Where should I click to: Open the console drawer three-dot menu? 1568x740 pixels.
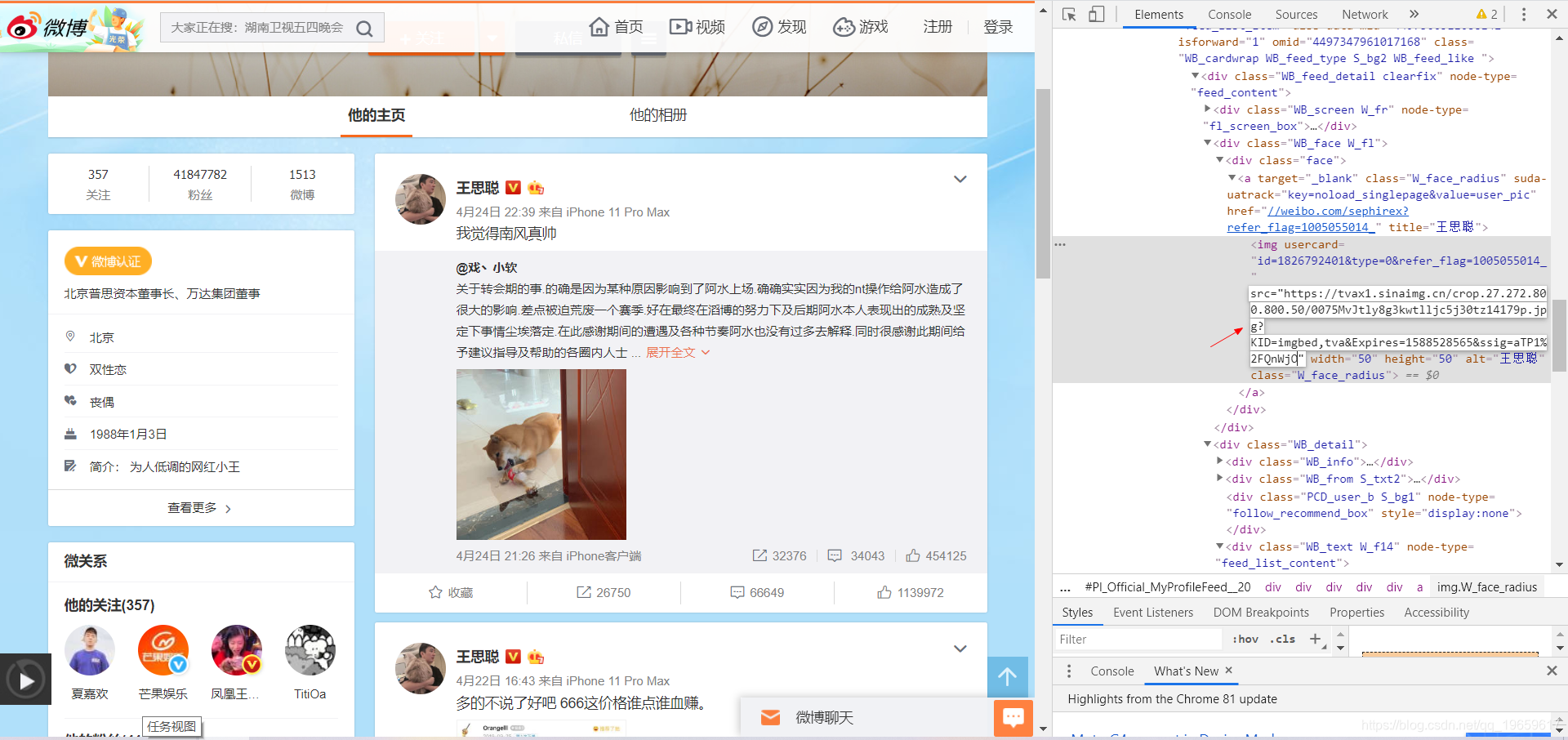(x=1069, y=671)
